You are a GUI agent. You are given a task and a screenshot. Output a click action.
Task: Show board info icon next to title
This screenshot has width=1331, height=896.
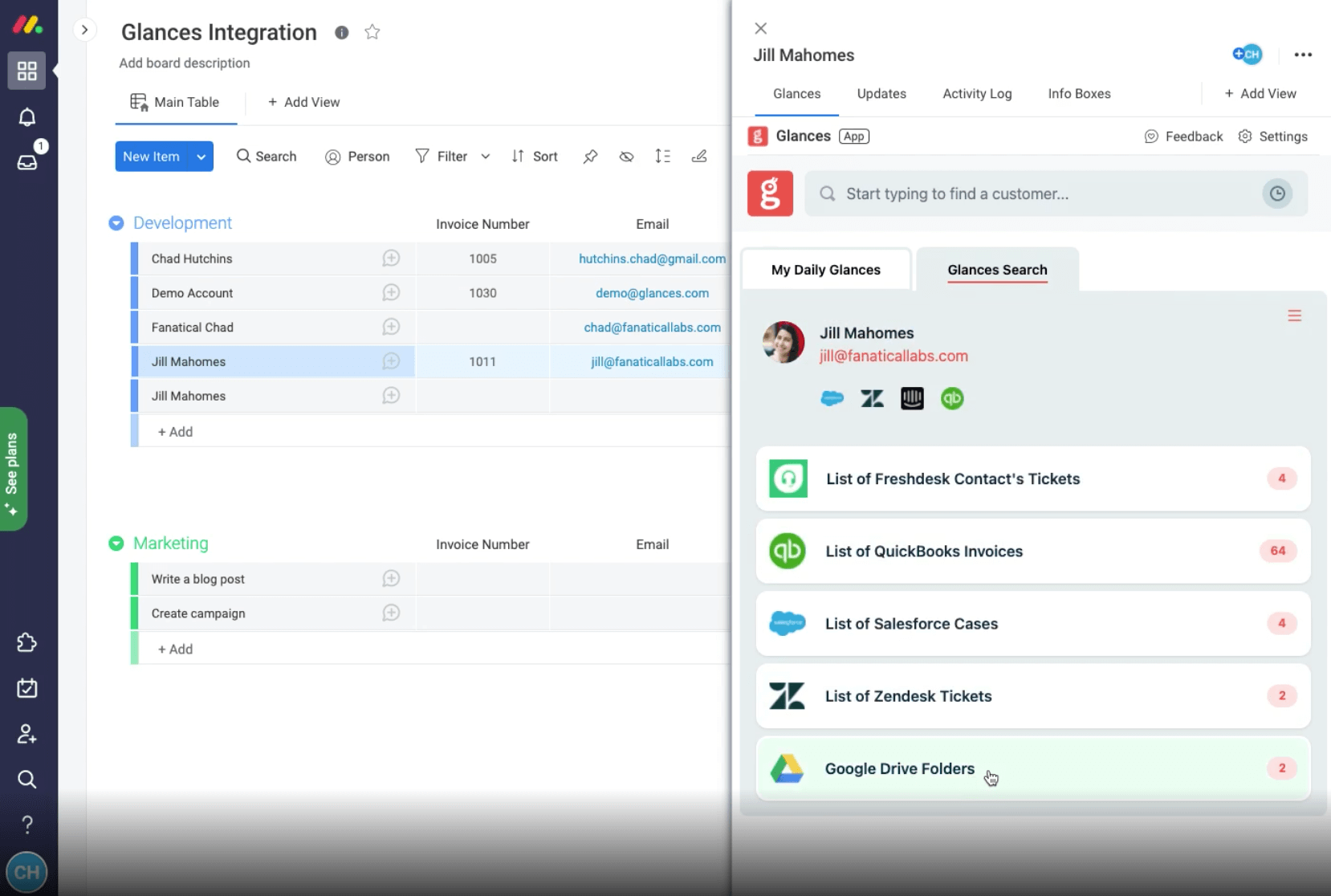pyautogui.click(x=342, y=32)
